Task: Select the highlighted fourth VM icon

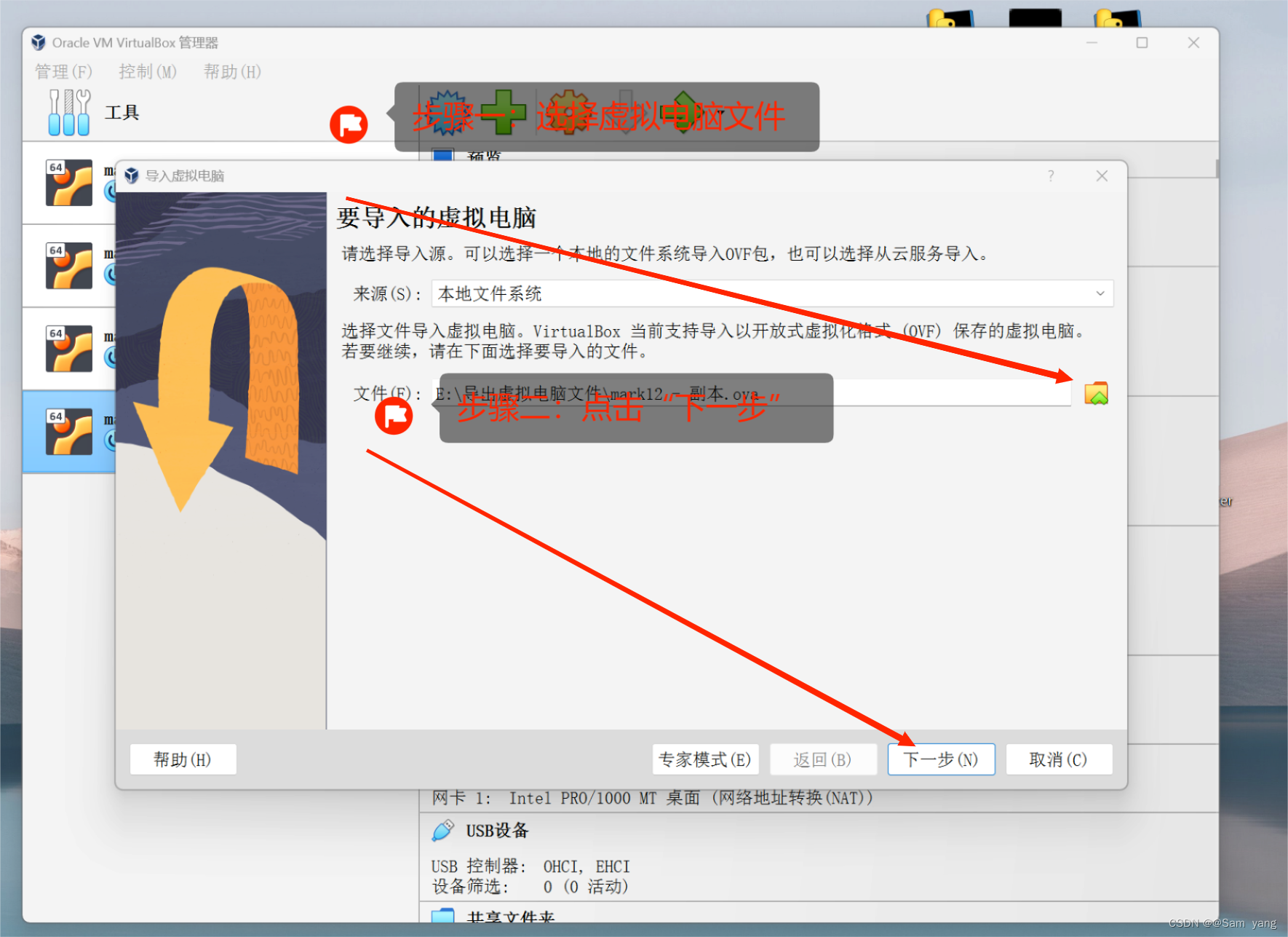Action: coord(69,432)
